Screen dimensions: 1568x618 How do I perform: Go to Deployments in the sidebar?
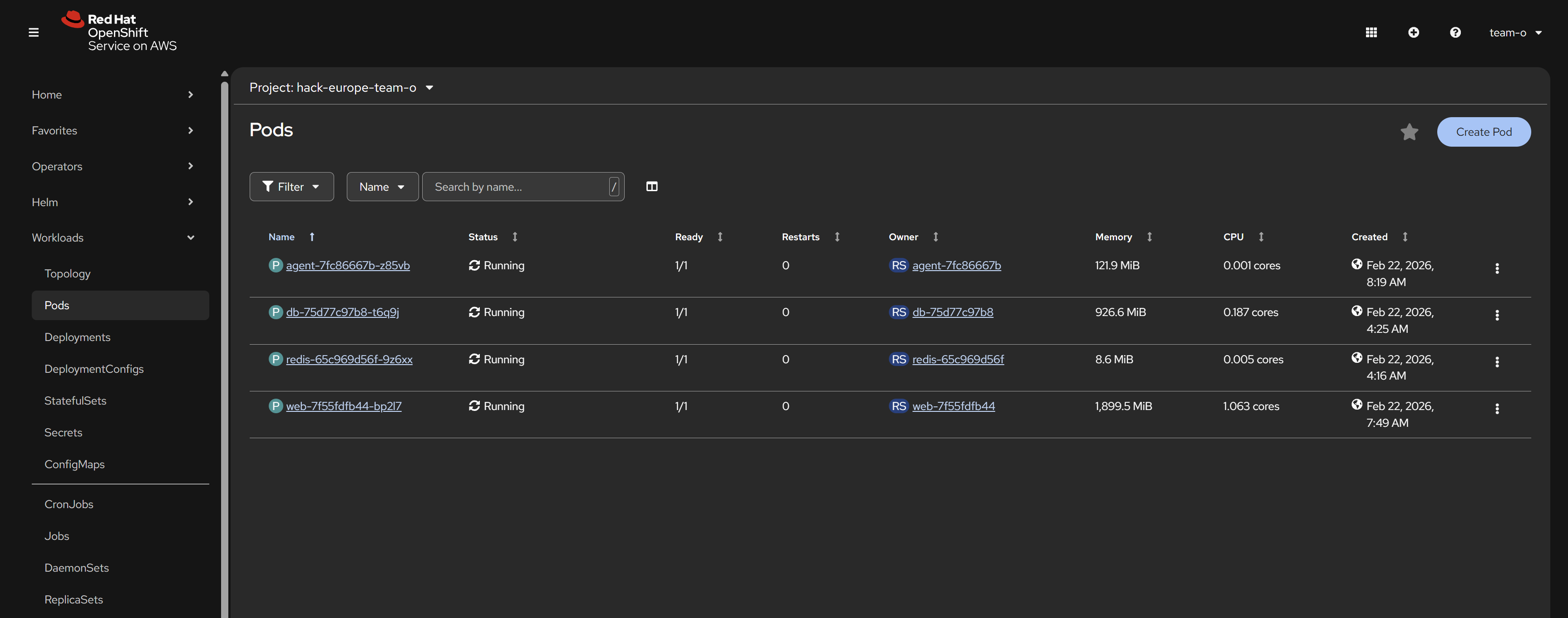pyautogui.click(x=77, y=337)
